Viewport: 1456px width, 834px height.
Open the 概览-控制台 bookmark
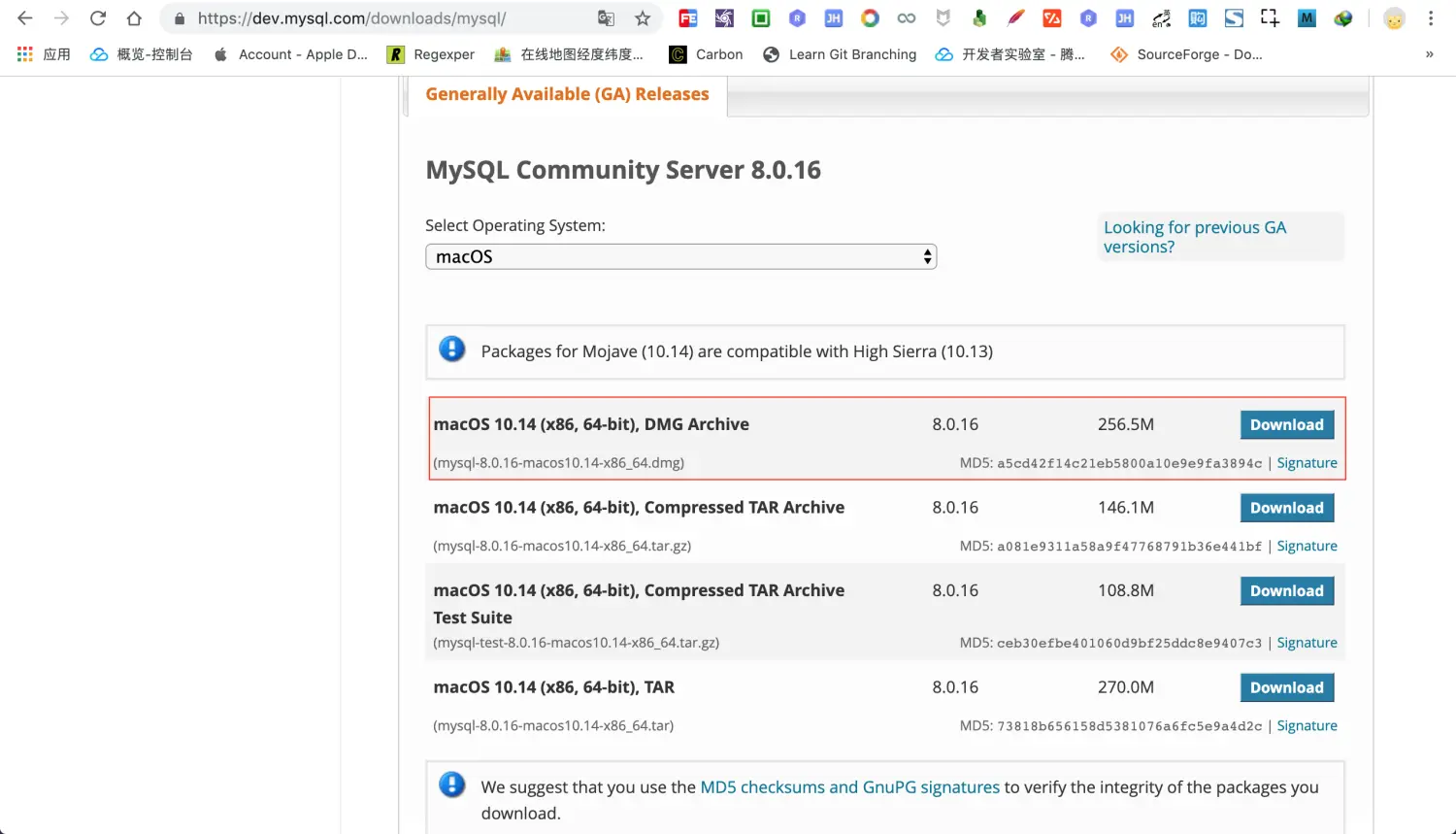coord(142,54)
